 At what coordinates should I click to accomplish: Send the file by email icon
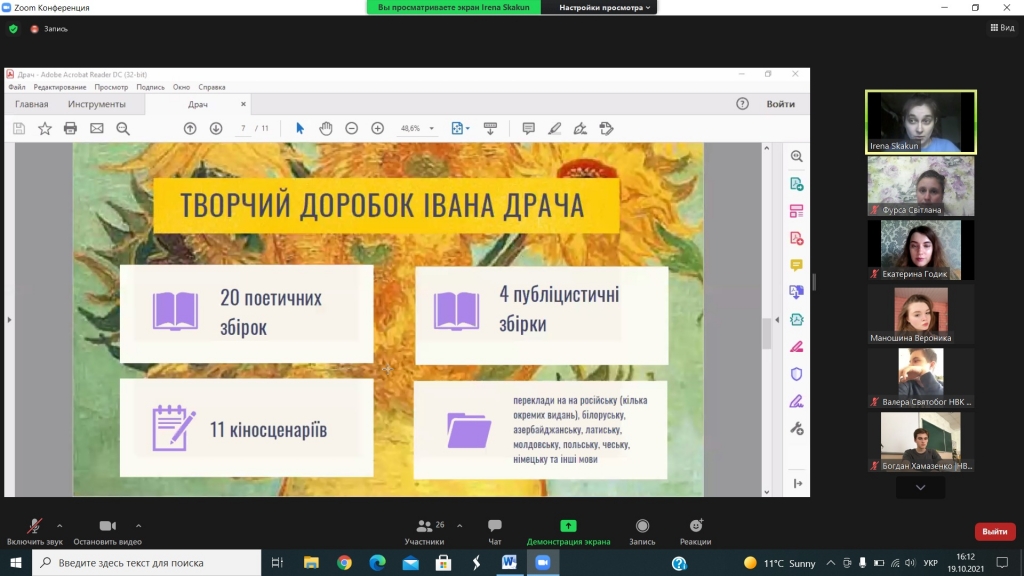97,129
